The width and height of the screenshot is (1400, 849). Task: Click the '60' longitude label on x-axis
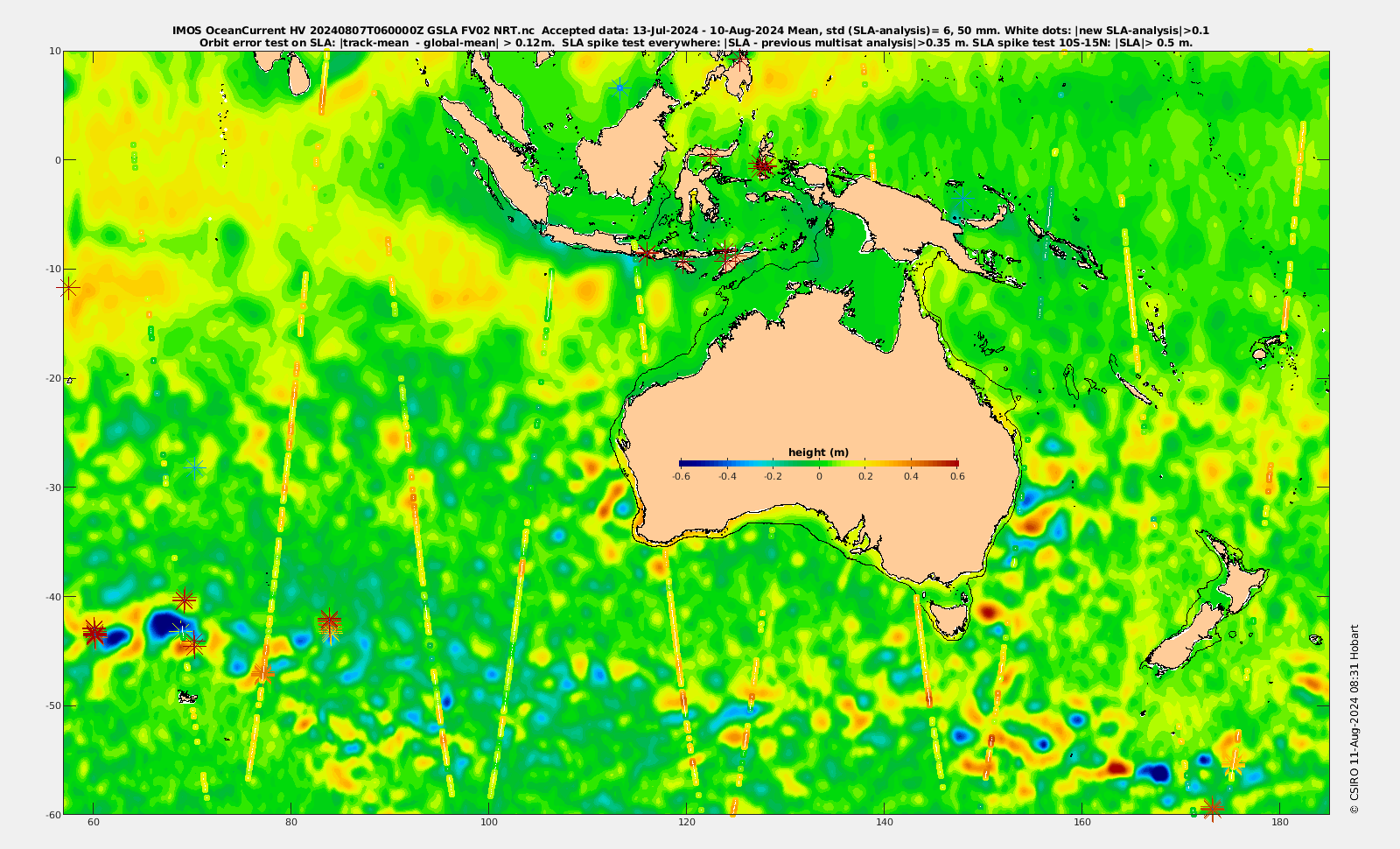point(94,823)
